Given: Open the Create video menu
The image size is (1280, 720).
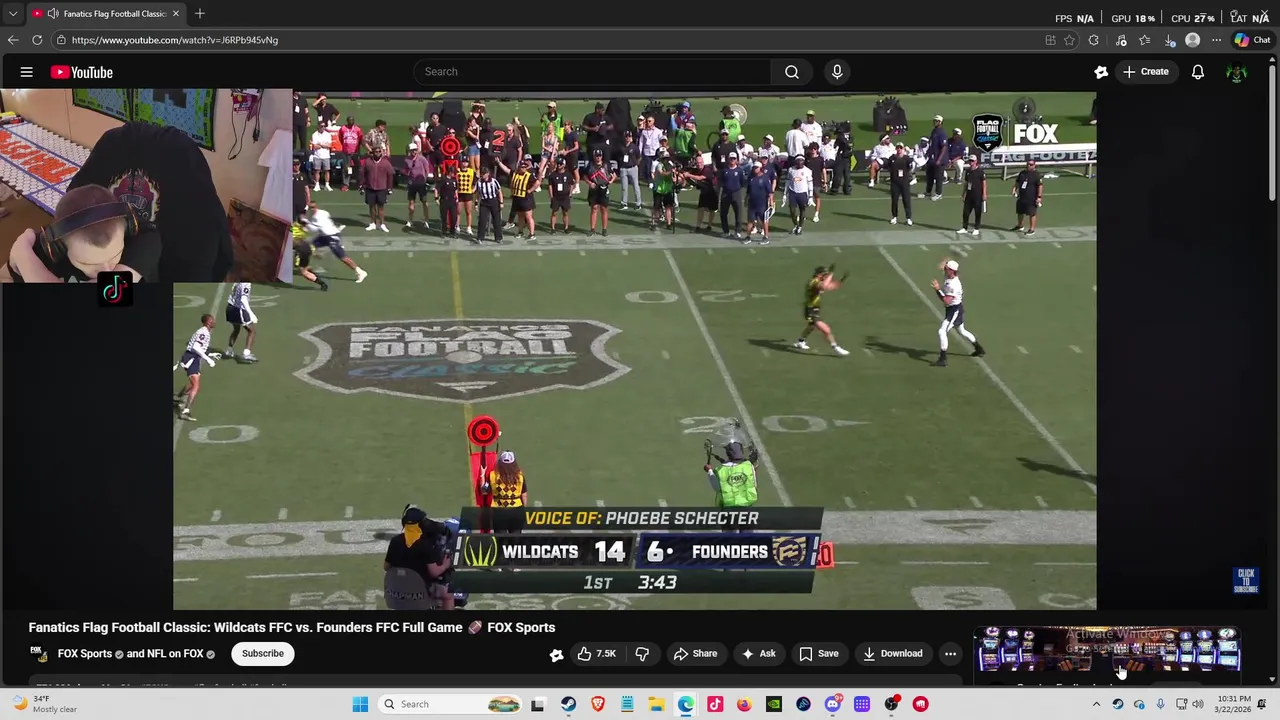Looking at the screenshot, I should point(1146,72).
